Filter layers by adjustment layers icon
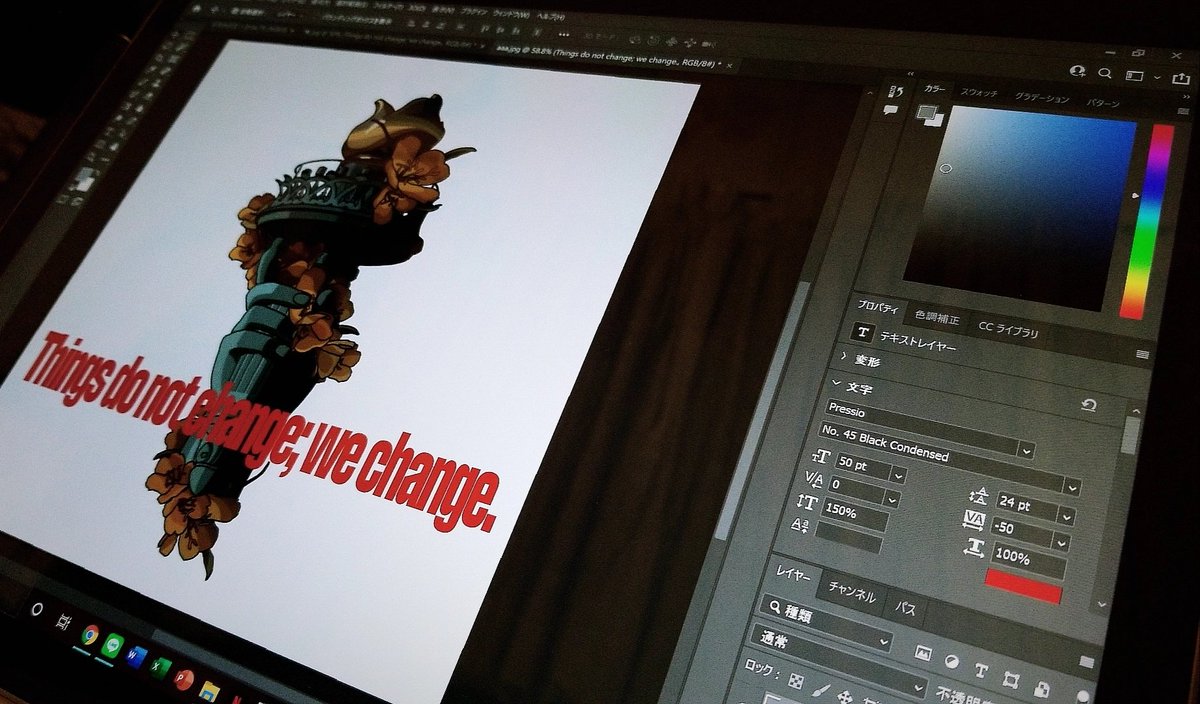 coord(952,661)
